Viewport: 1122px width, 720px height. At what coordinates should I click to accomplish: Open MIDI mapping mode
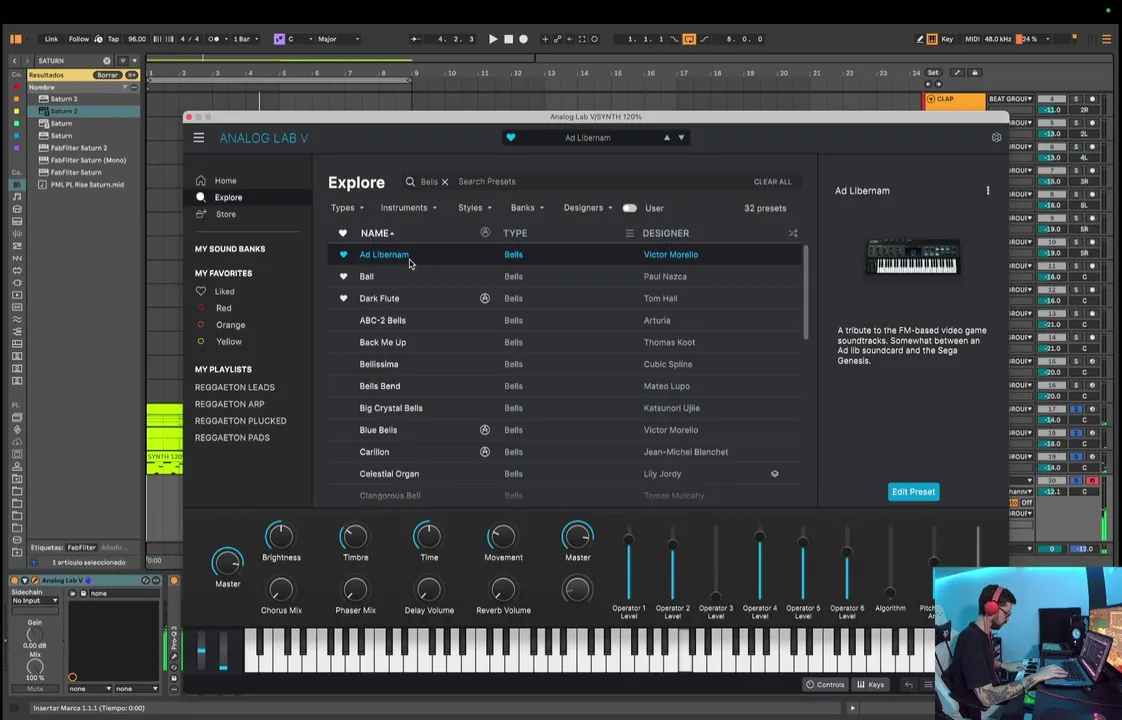click(972, 39)
